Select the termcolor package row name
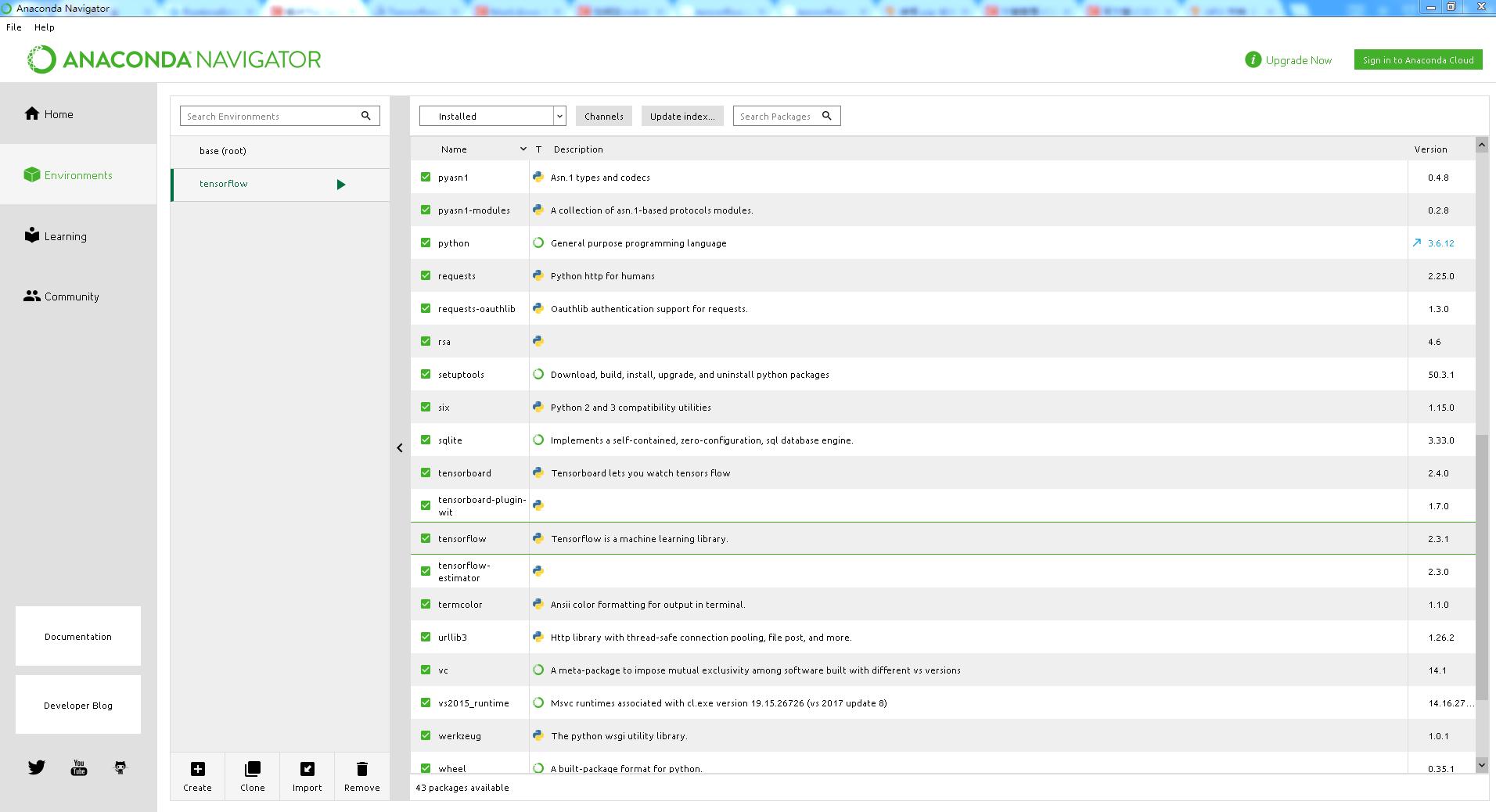1496x812 pixels. pyautogui.click(x=460, y=604)
